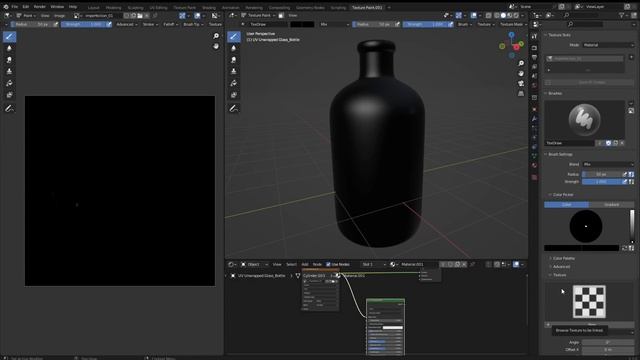Enable solid viewport shading mode

(x=503, y=16)
